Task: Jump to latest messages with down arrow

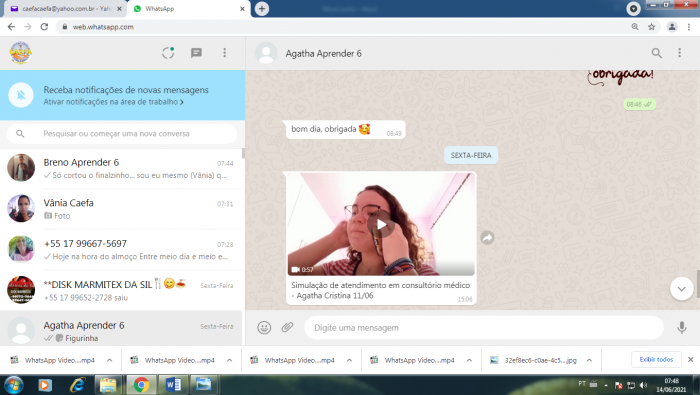Action: [x=681, y=289]
